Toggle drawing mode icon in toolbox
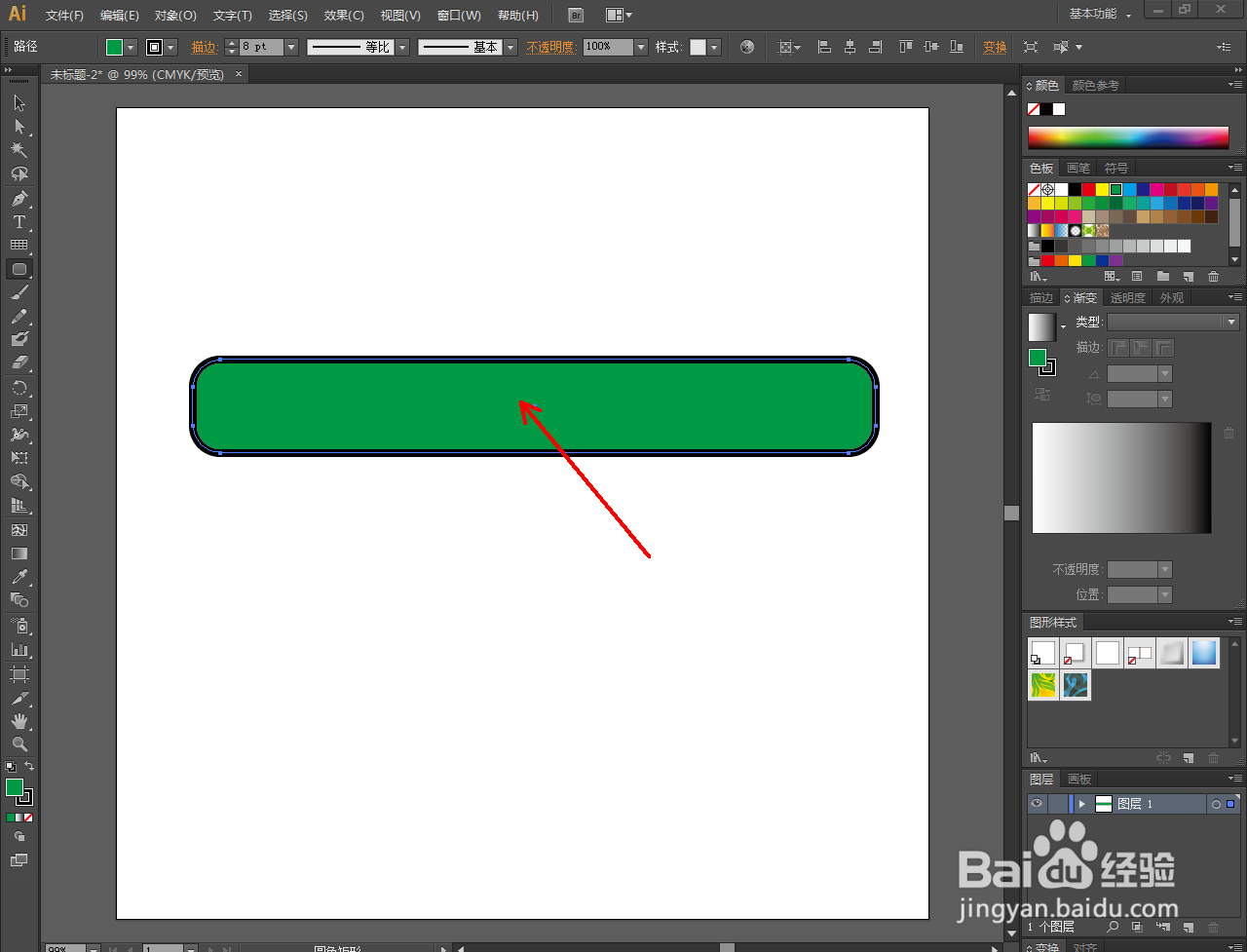This screenshot has height=952, width=1247. coord(19,837)
